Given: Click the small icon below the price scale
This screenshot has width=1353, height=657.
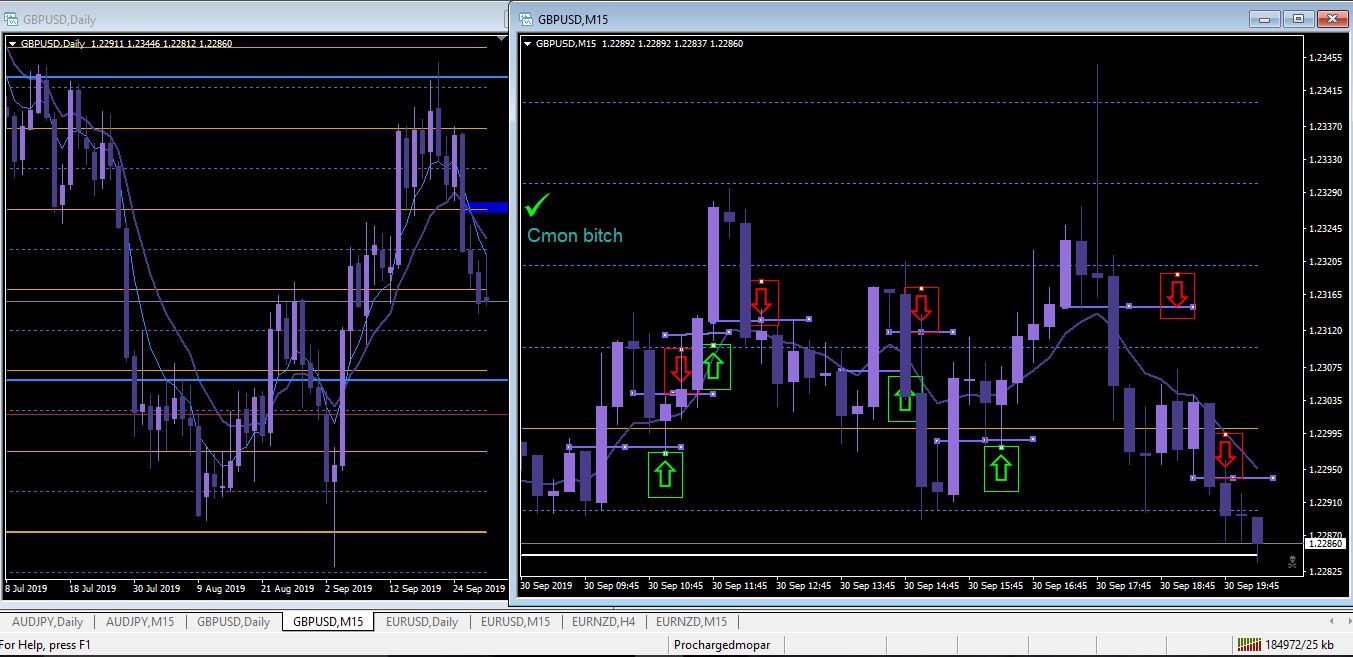Looking at the screenshot, I should pos(1292,562).
